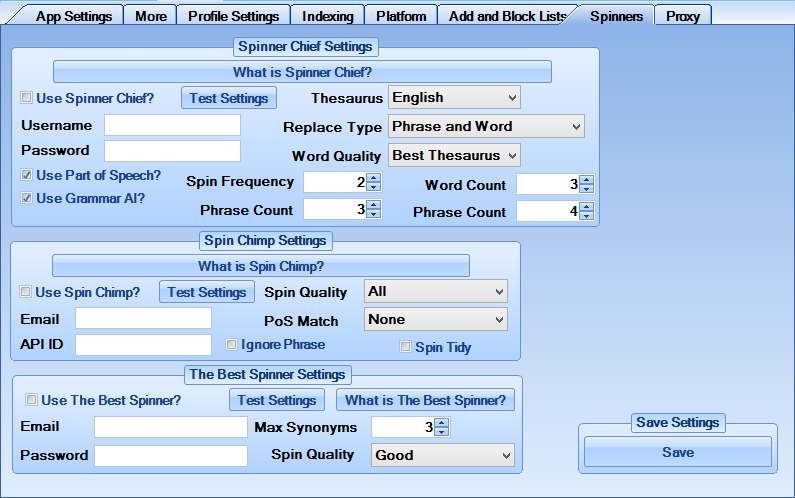Switch to the App Settings tab
The height and width of the screenshot is (498, 795).
[74, 16]
